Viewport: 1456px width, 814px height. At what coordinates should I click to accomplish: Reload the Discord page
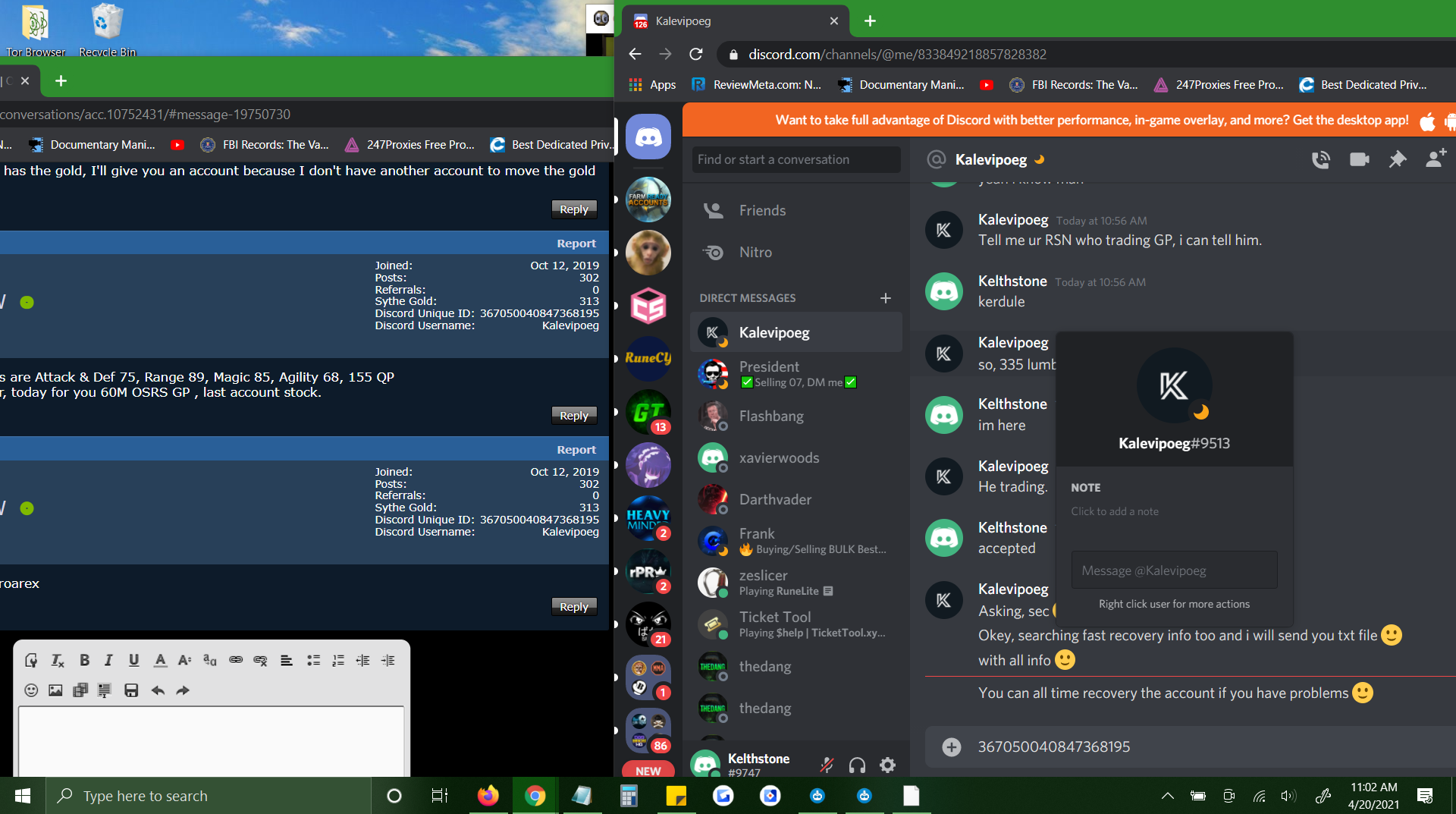(x=695, y=54)
